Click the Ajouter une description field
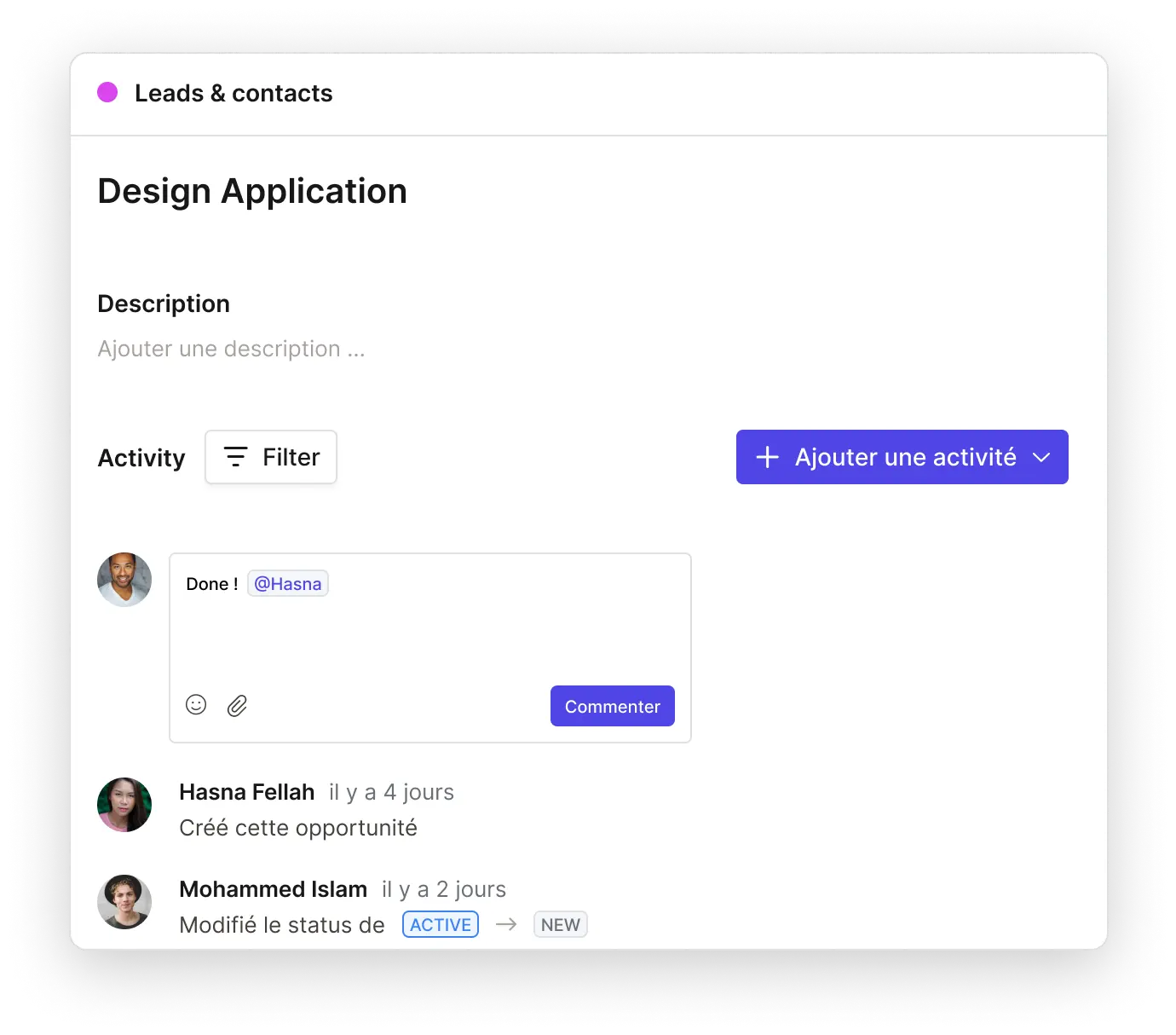Viewport: 1176px width, 1035px height. [231, 349]
